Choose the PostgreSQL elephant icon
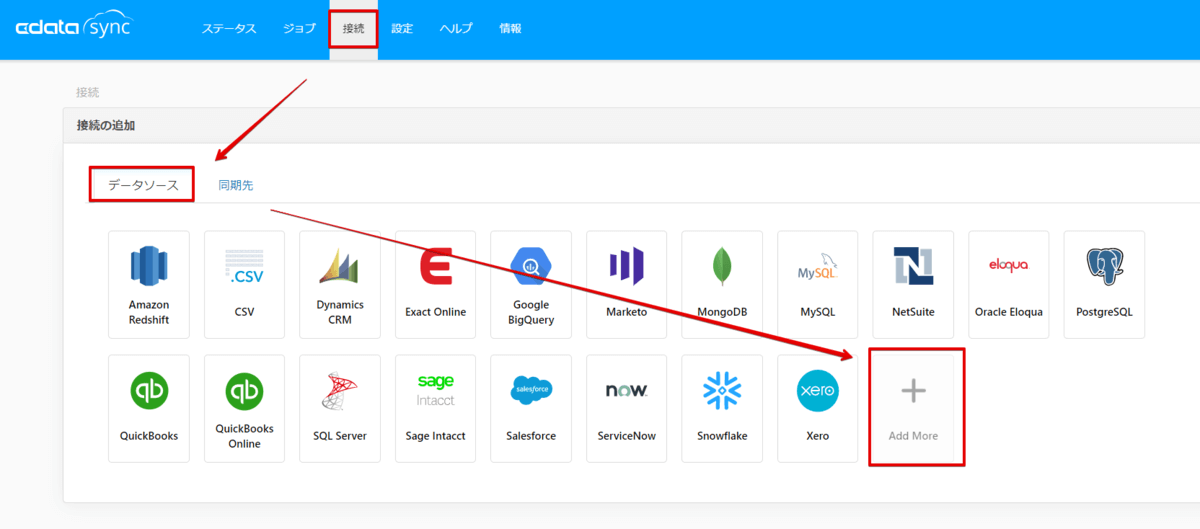Image resolution: width=1200 pixels, height=529 pixels. 1104,267
